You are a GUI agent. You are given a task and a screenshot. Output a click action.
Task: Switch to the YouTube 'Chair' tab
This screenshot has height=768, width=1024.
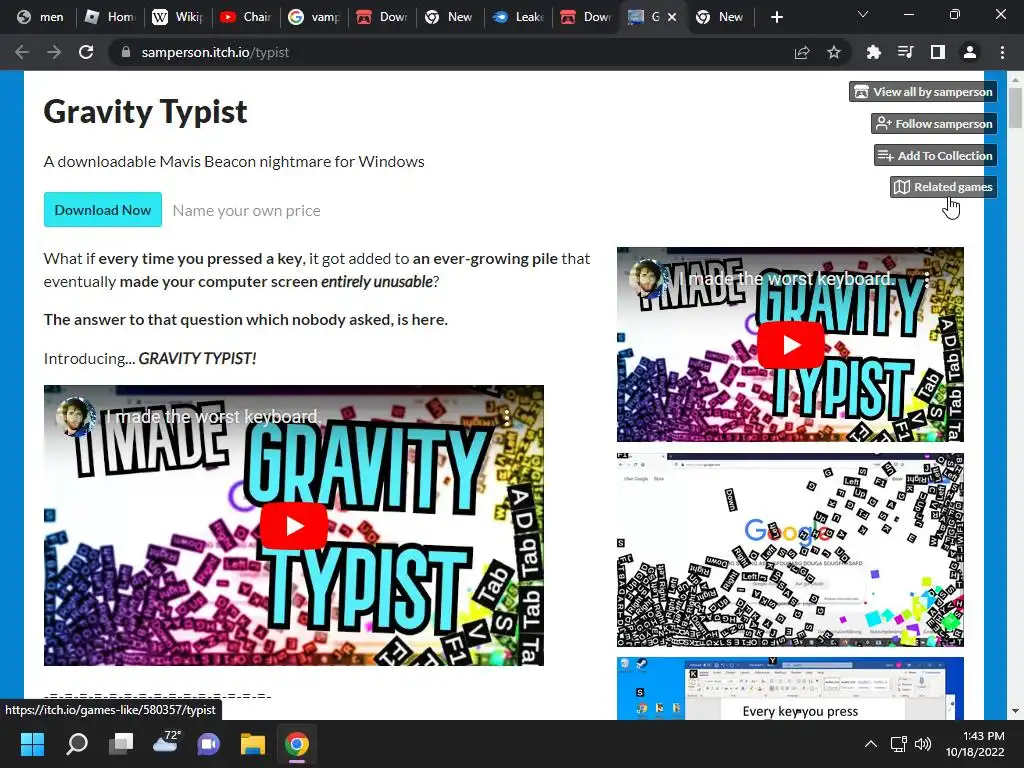(x=246, y=18)
